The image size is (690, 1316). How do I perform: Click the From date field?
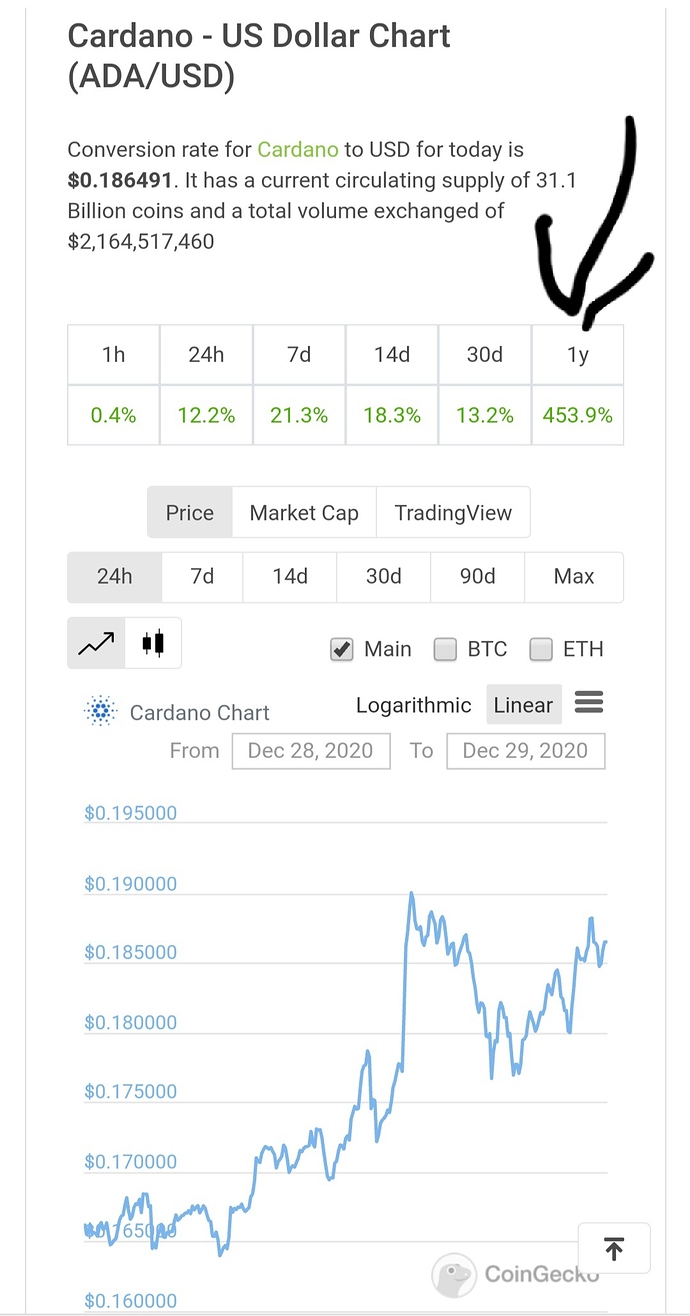click(x=310, y=751)
